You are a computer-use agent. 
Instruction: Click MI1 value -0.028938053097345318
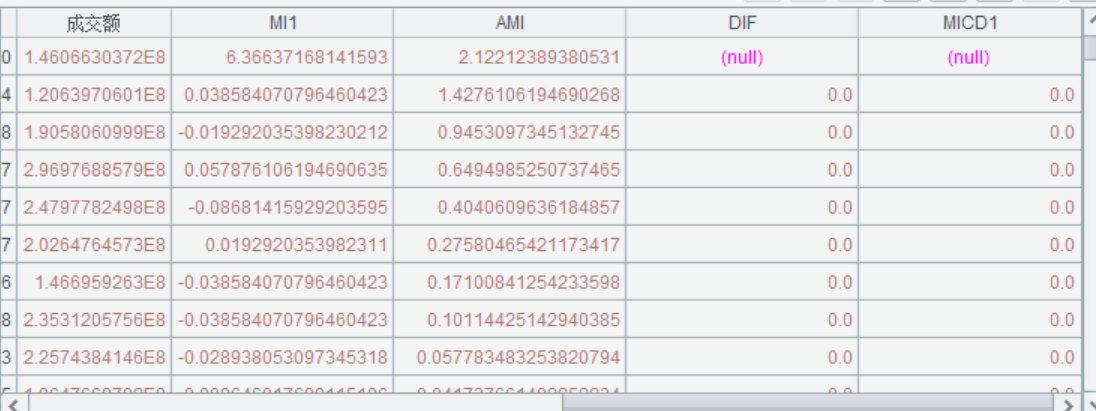(x=282, y=358)
